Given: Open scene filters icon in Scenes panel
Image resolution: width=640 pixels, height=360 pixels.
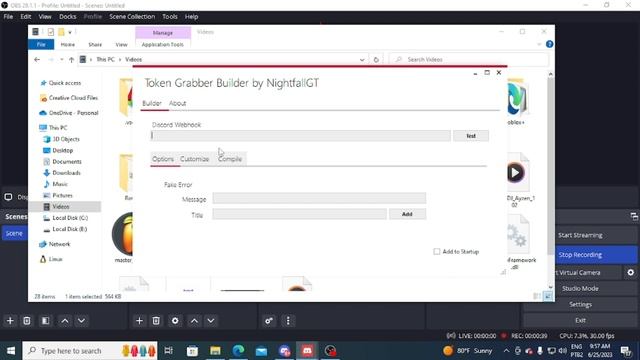Looking at the screenshot, I should 45,321.
